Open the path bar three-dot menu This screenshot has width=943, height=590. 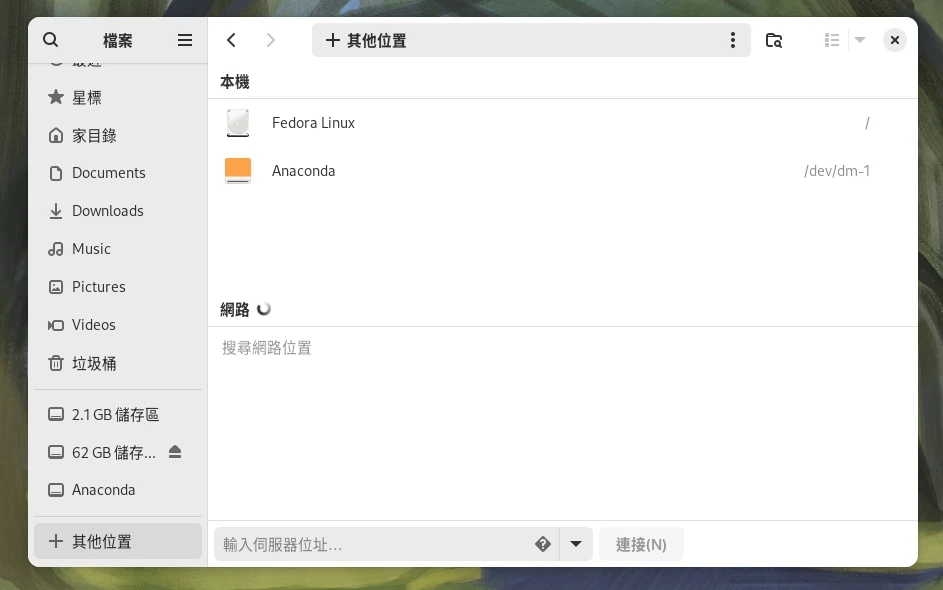pyautogui.click(x=733, y=40)
